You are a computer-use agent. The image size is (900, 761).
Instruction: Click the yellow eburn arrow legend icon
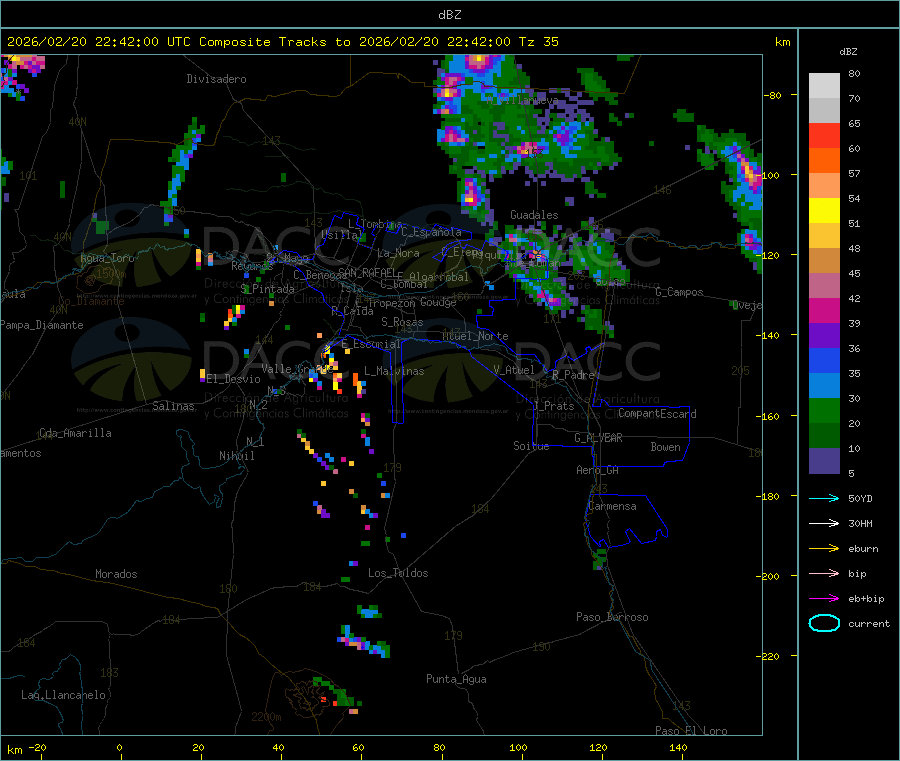coord(824,549)
